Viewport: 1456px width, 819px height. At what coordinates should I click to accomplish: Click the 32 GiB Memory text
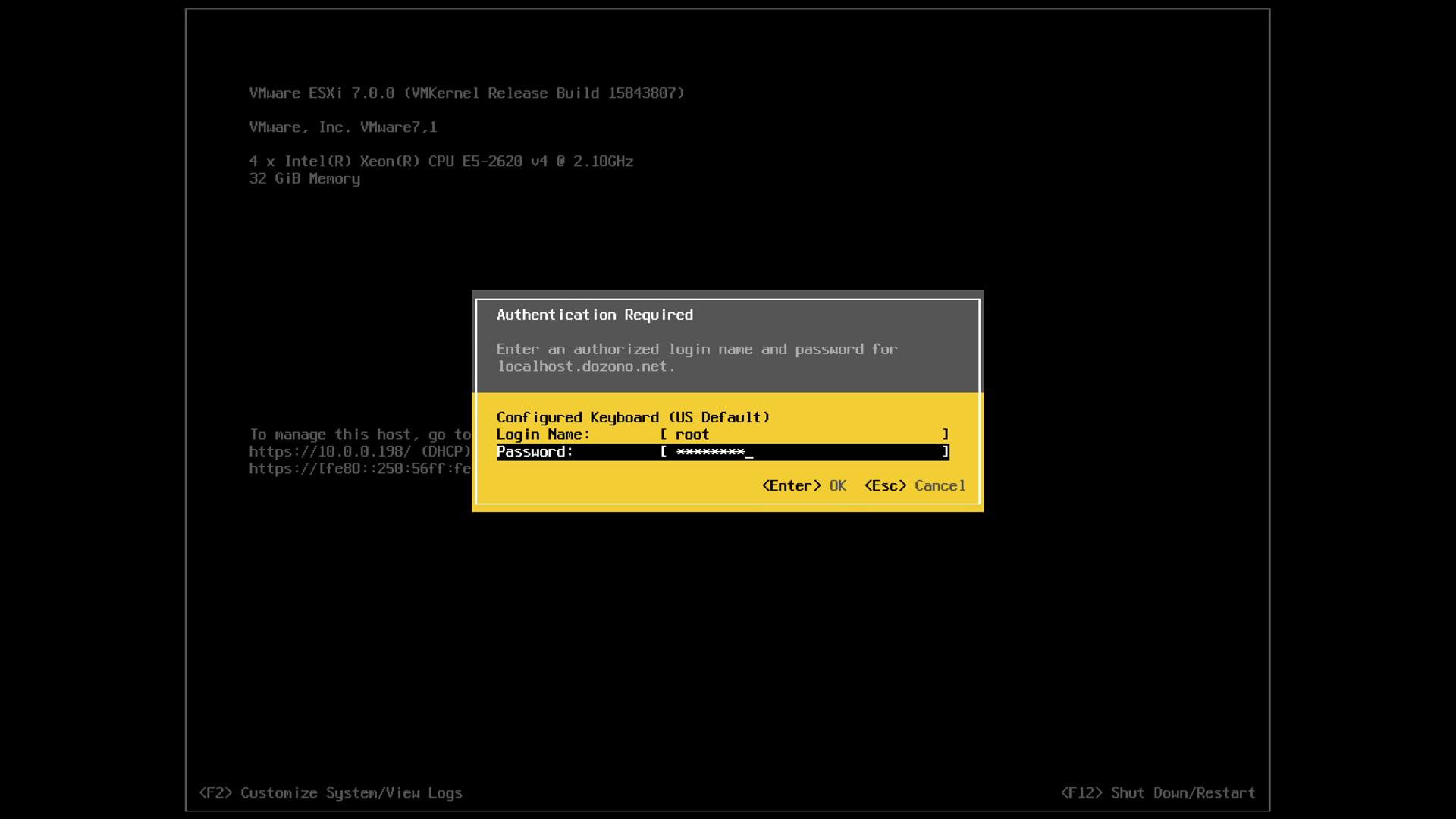[x=305, y=179]
